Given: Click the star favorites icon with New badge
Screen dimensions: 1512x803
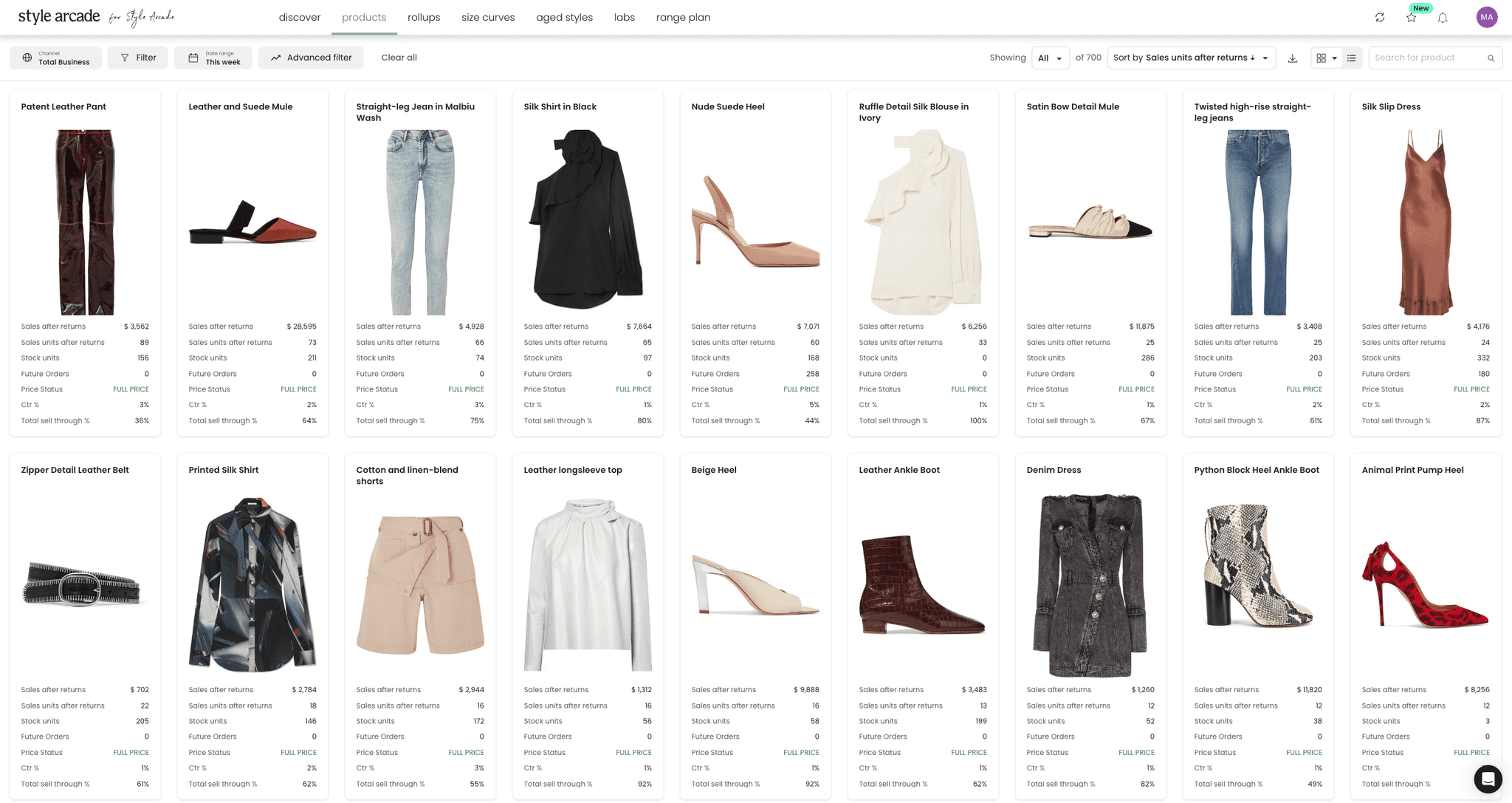Looking at the screenshot, I should tap(1411, 17).
